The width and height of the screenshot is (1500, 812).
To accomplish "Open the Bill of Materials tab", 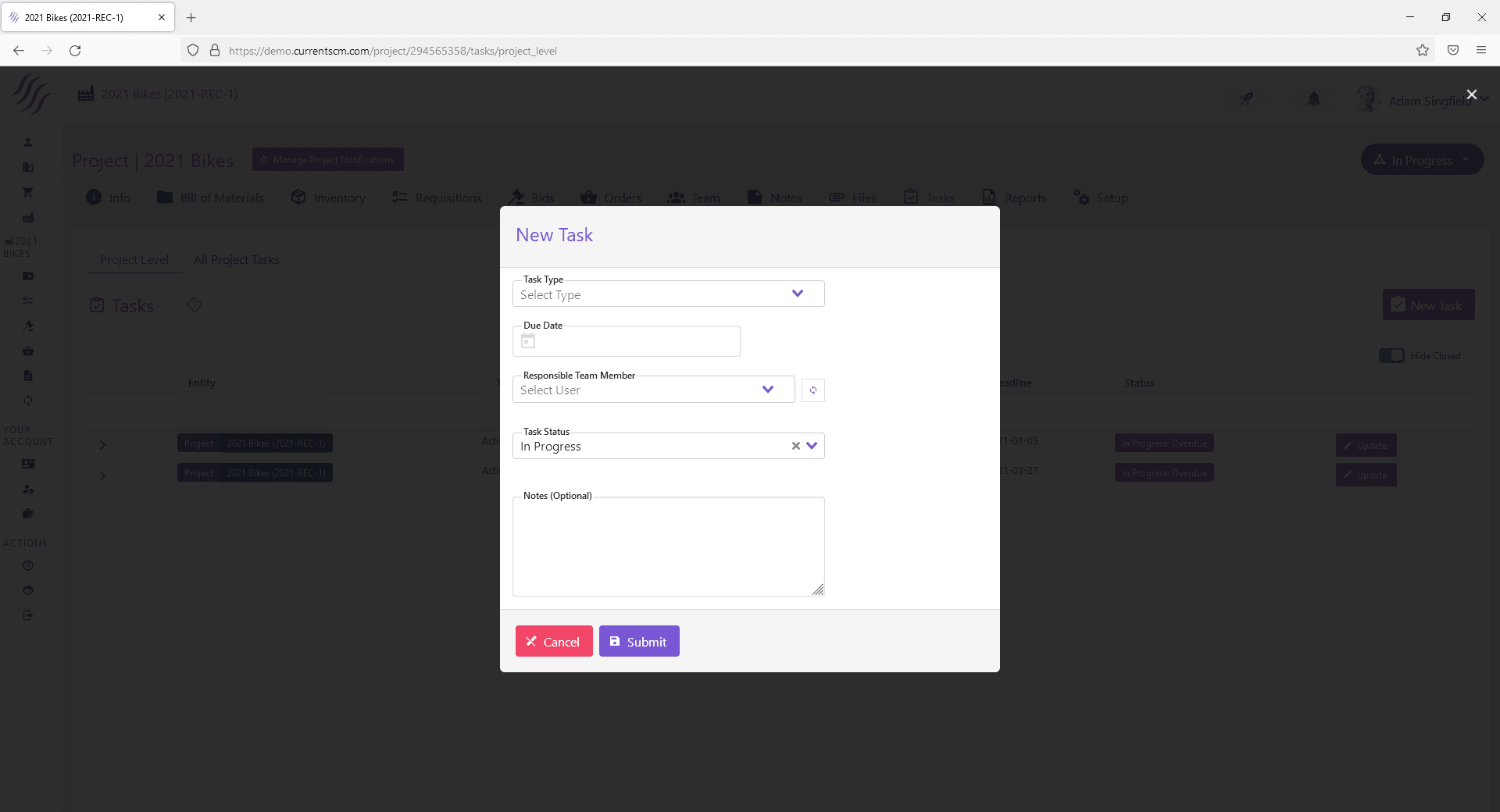I will click(211, 198).
